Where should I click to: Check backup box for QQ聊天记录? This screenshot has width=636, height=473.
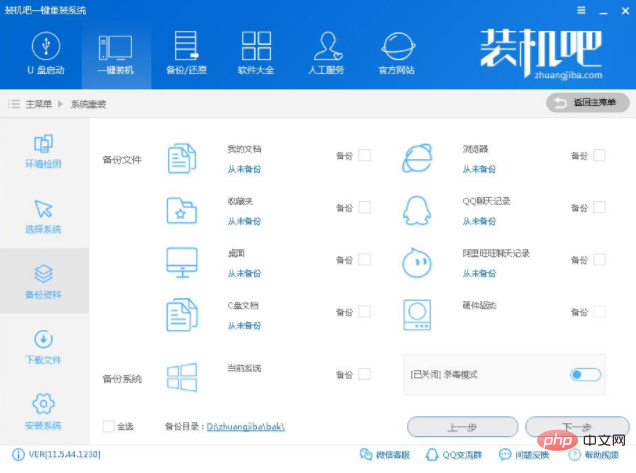click(599, 207)
